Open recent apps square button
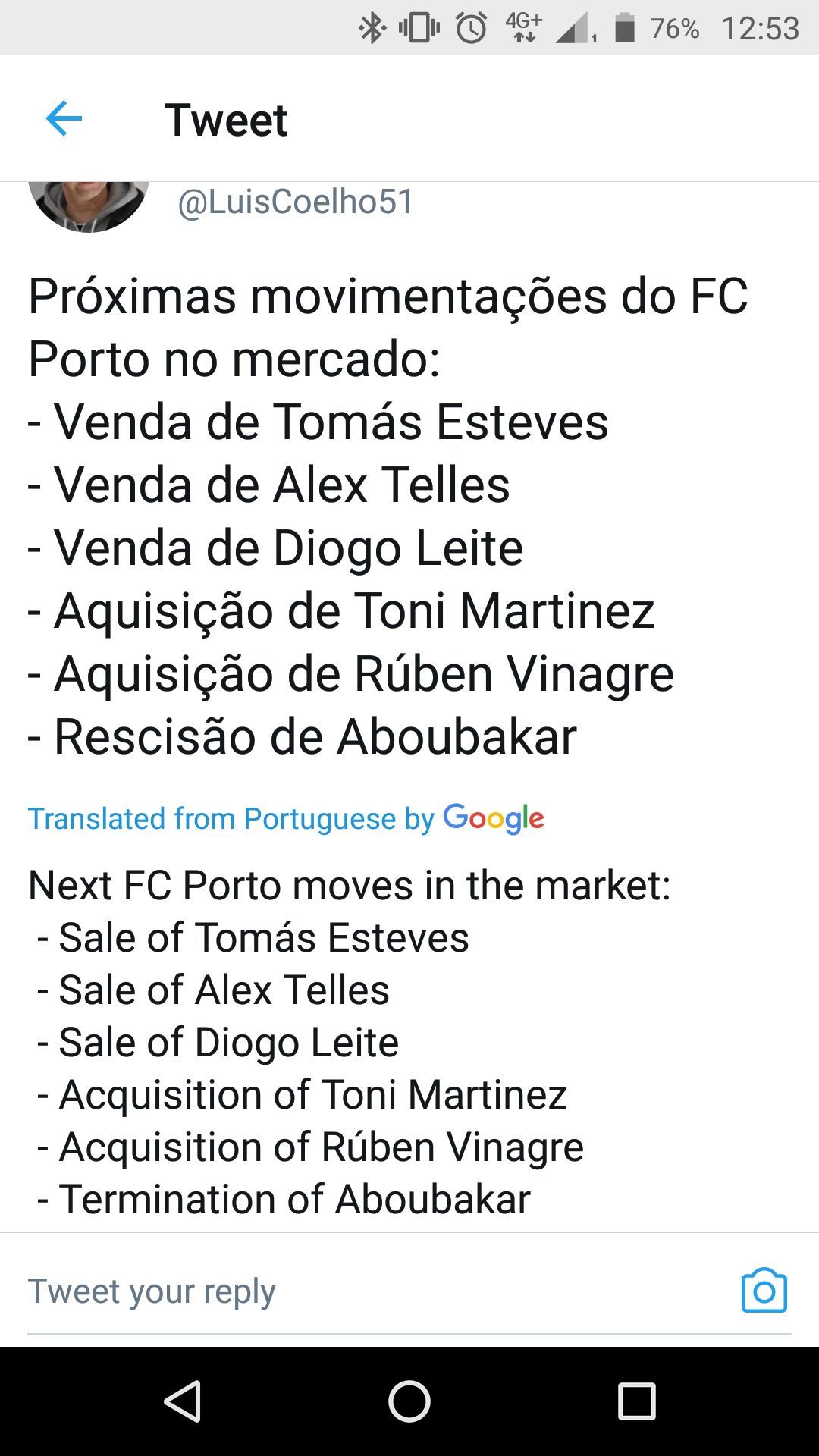 tap(636, 1401)
